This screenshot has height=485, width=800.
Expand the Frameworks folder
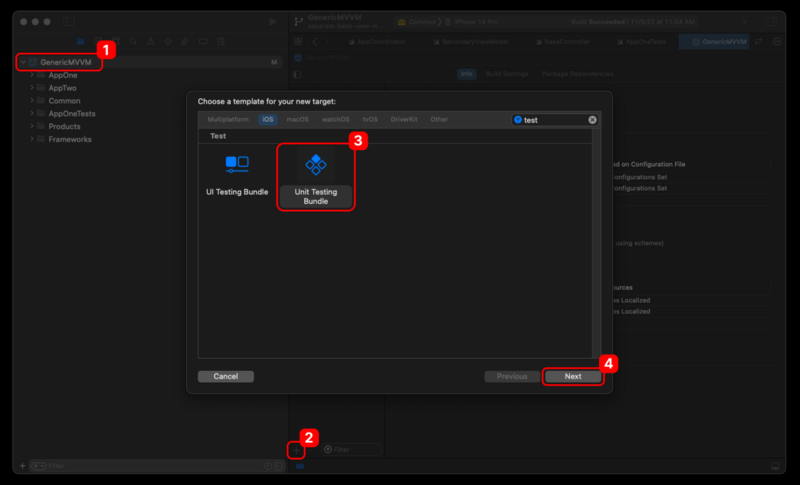(31, 140)
